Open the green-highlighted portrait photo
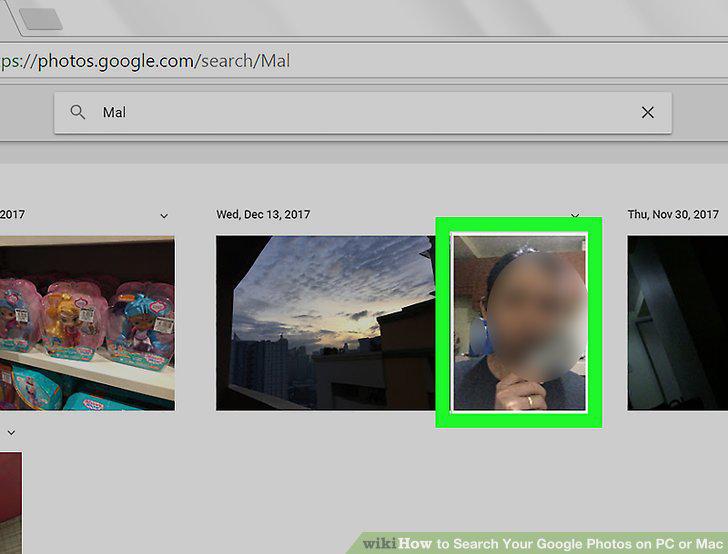 (x=519, y=323)
